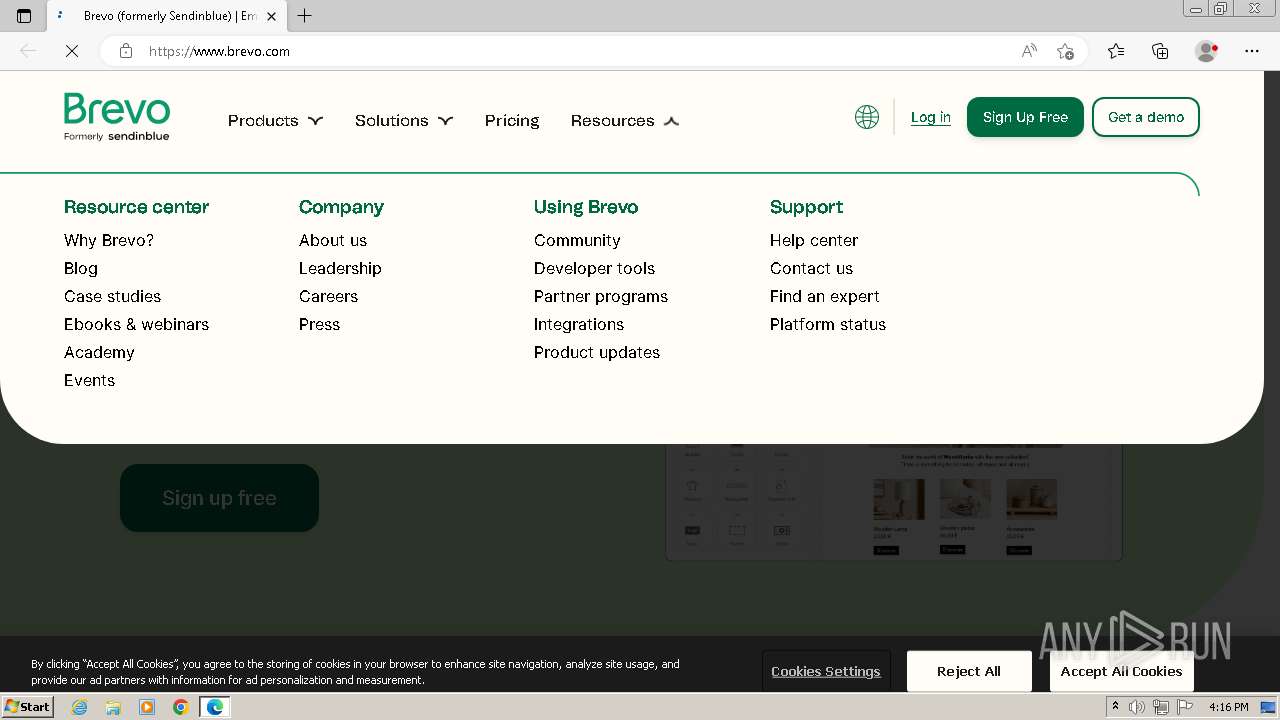The height and width of the screenshot is (720, 1280).
Task: Open Contact us
Action: pos(811,268)
